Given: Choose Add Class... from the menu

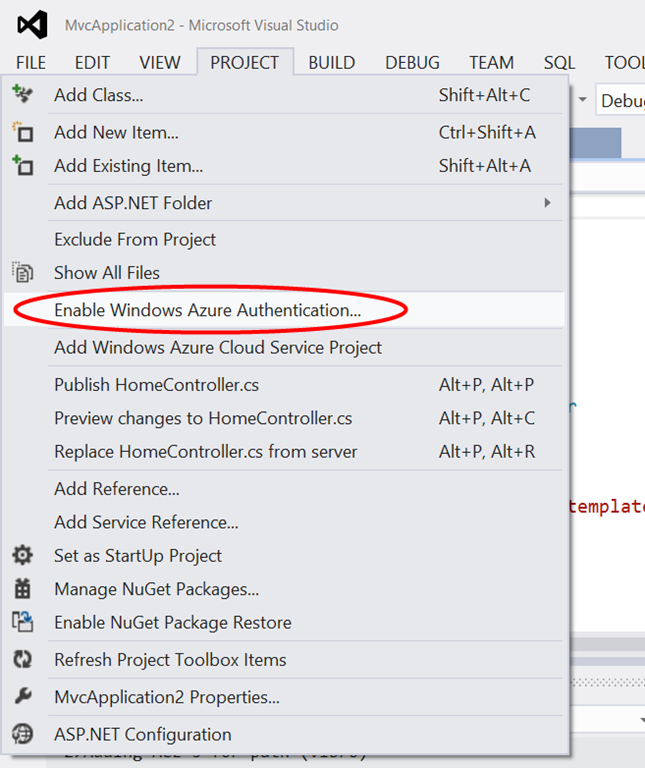Looking at the screenshot, I should point(284,95).
